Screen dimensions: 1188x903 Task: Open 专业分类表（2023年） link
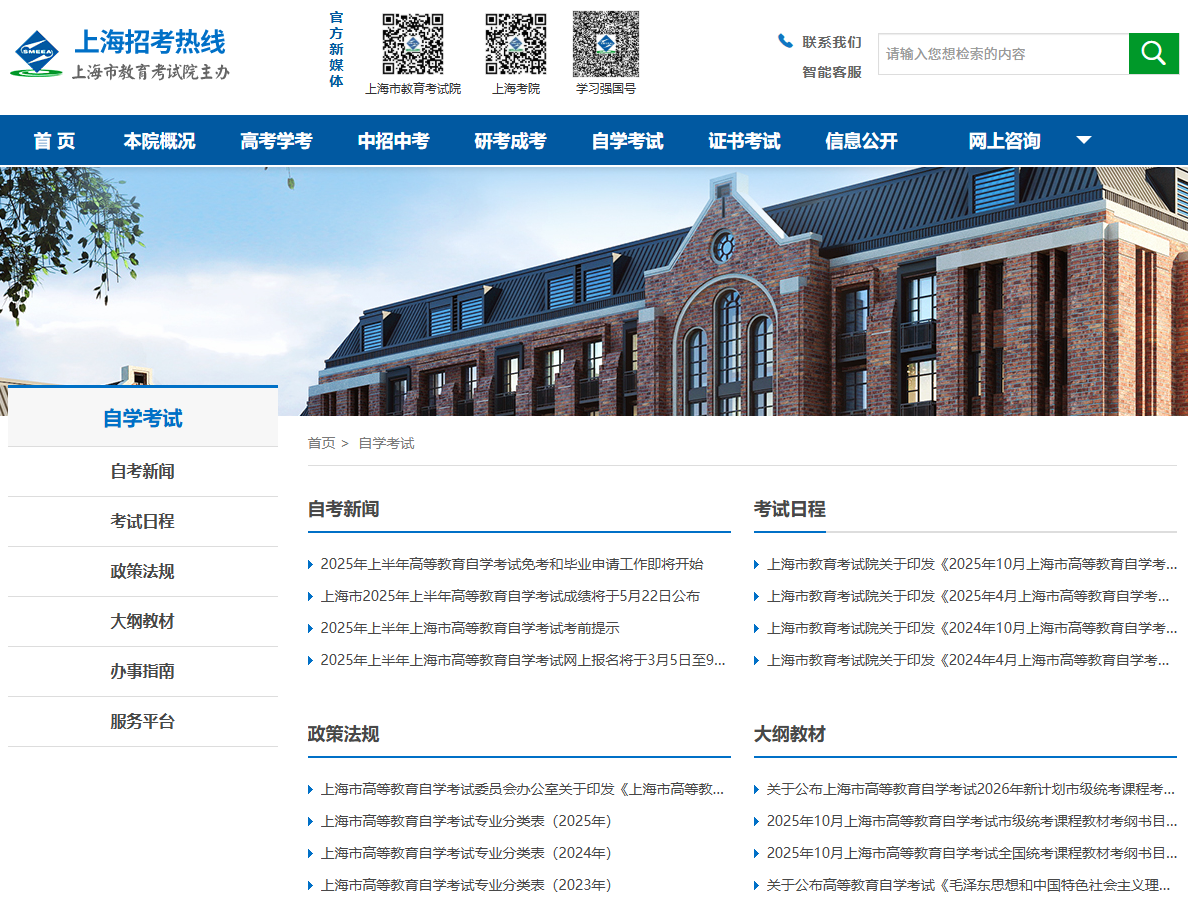coord(466,885)
